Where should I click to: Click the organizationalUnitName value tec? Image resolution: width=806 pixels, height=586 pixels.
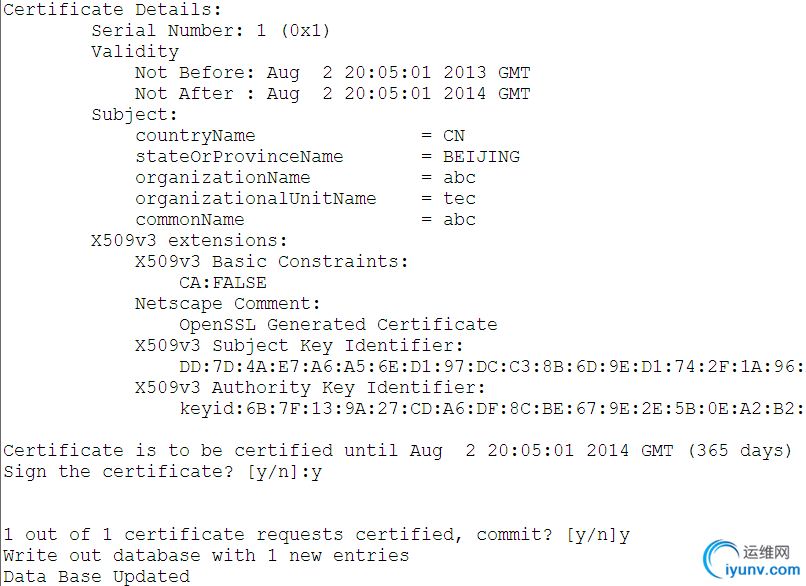point(460,199)
